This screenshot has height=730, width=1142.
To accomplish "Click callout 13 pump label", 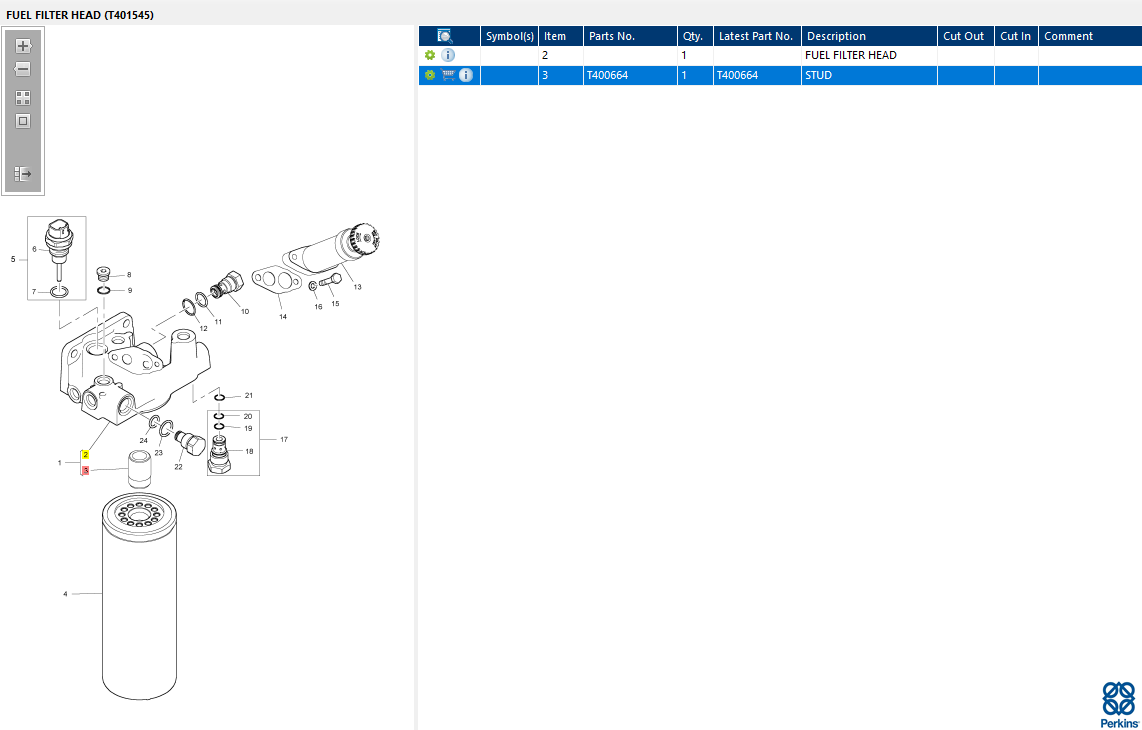I will tap(357, 287).
